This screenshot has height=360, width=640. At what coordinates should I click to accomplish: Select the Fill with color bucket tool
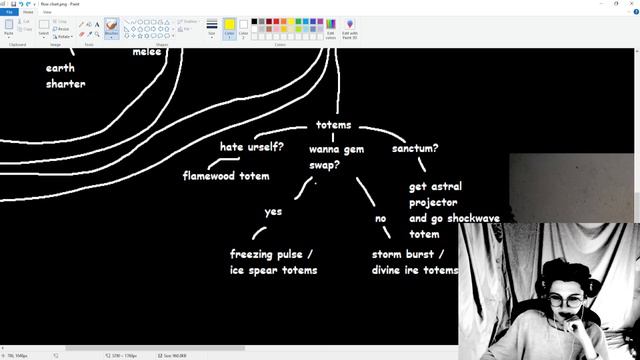89,24
